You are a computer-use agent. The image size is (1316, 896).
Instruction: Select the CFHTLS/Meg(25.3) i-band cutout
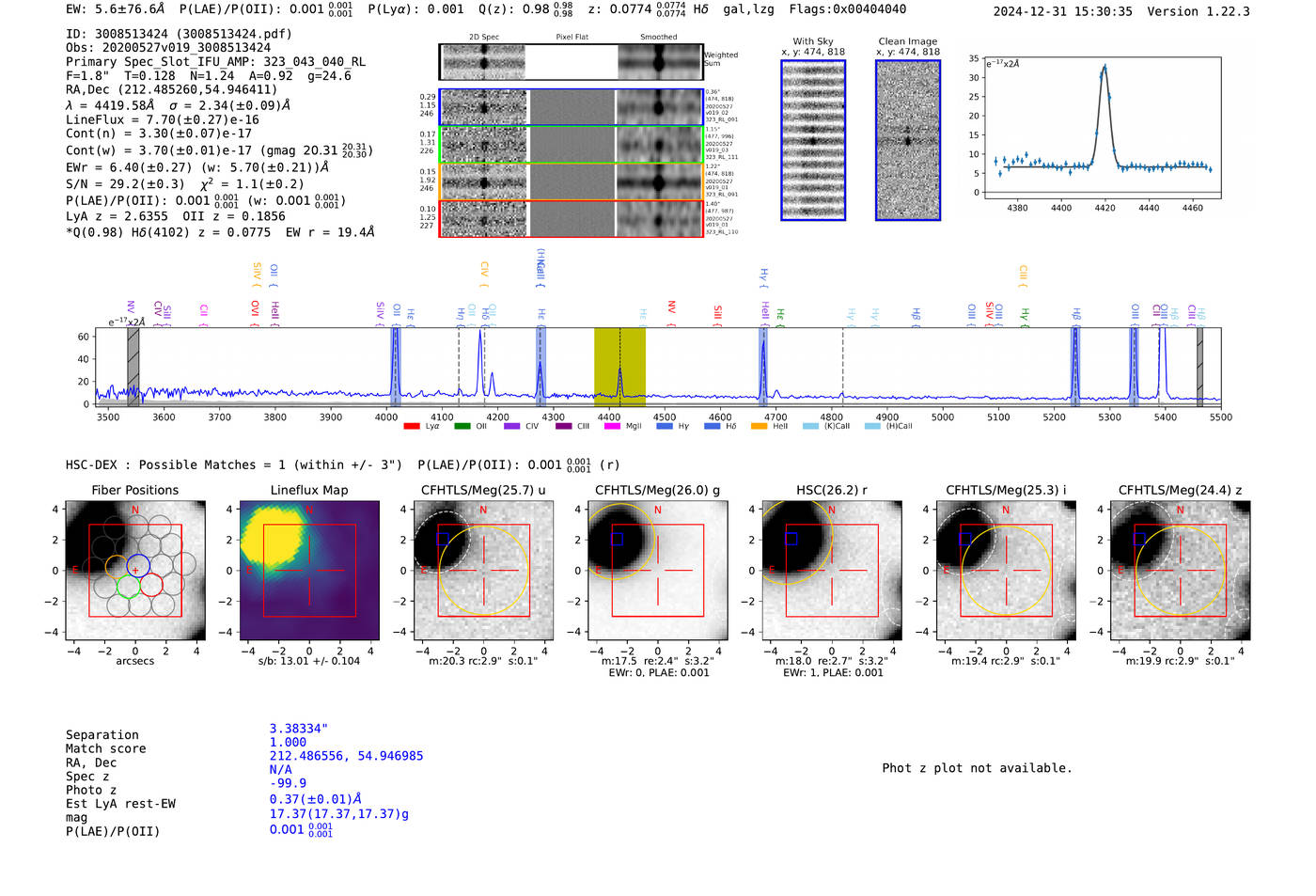click(1006, 571)
